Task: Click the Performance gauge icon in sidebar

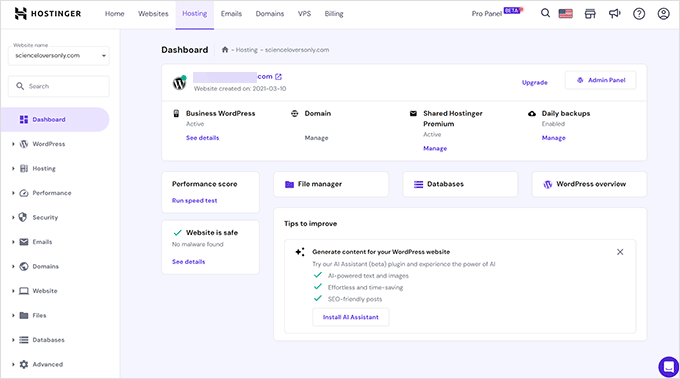Action: click(x=24, y=193)
